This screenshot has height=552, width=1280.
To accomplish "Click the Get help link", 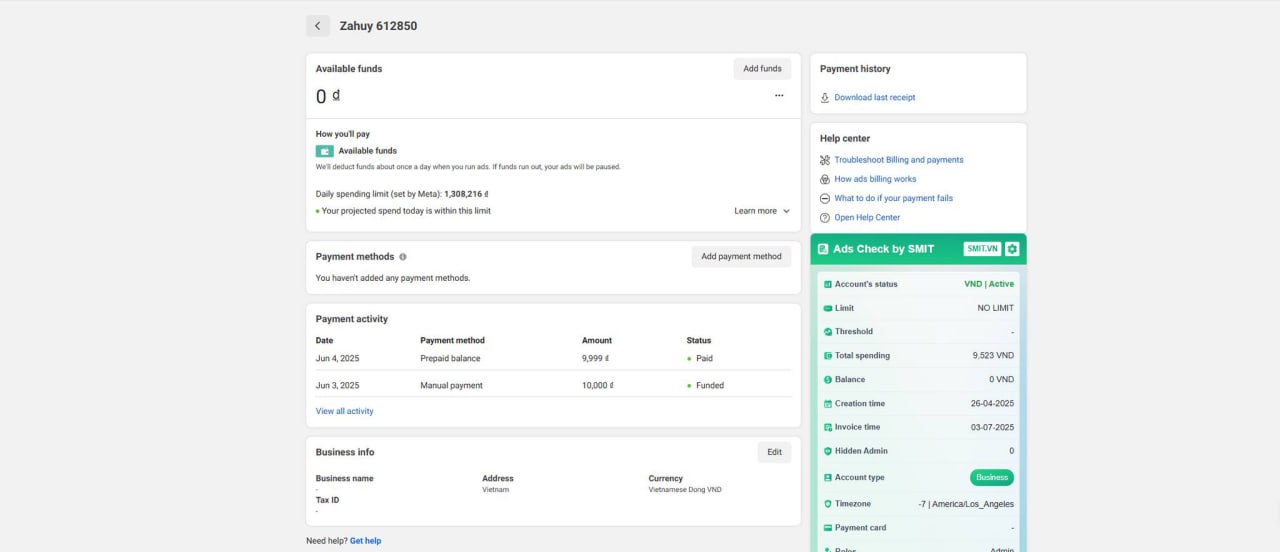I will pos(365,541).
